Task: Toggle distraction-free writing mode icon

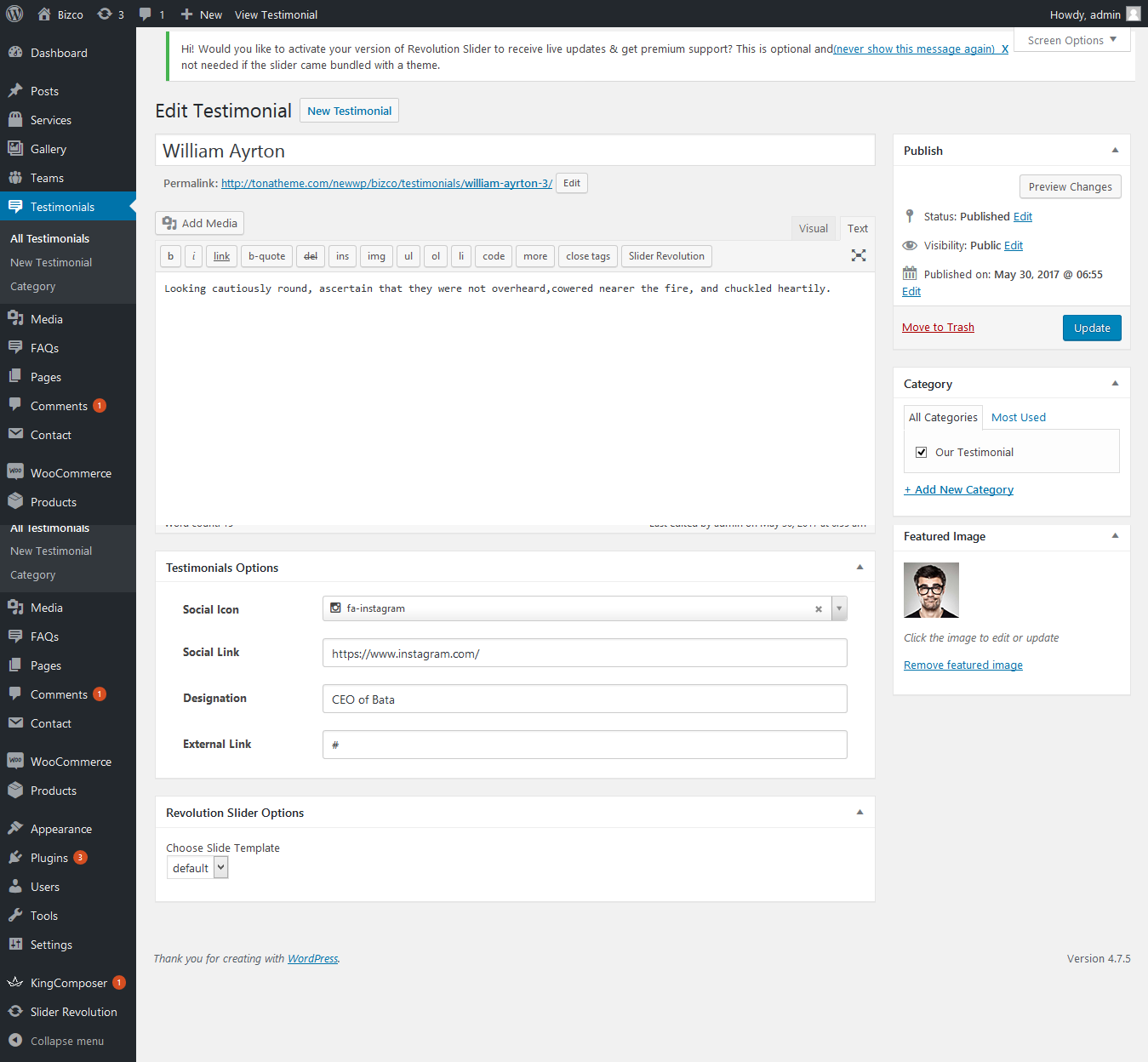Action: [x=858, y=255]
